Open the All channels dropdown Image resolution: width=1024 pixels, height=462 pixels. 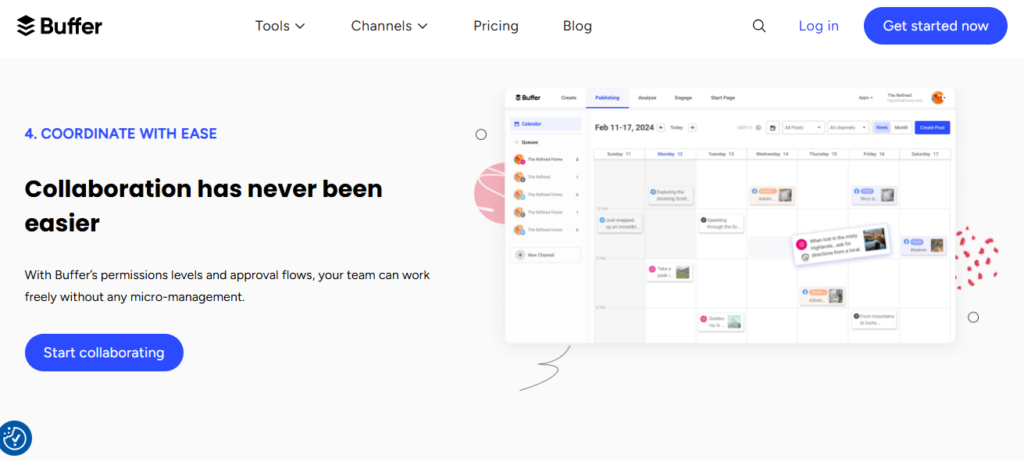(848, 127)
